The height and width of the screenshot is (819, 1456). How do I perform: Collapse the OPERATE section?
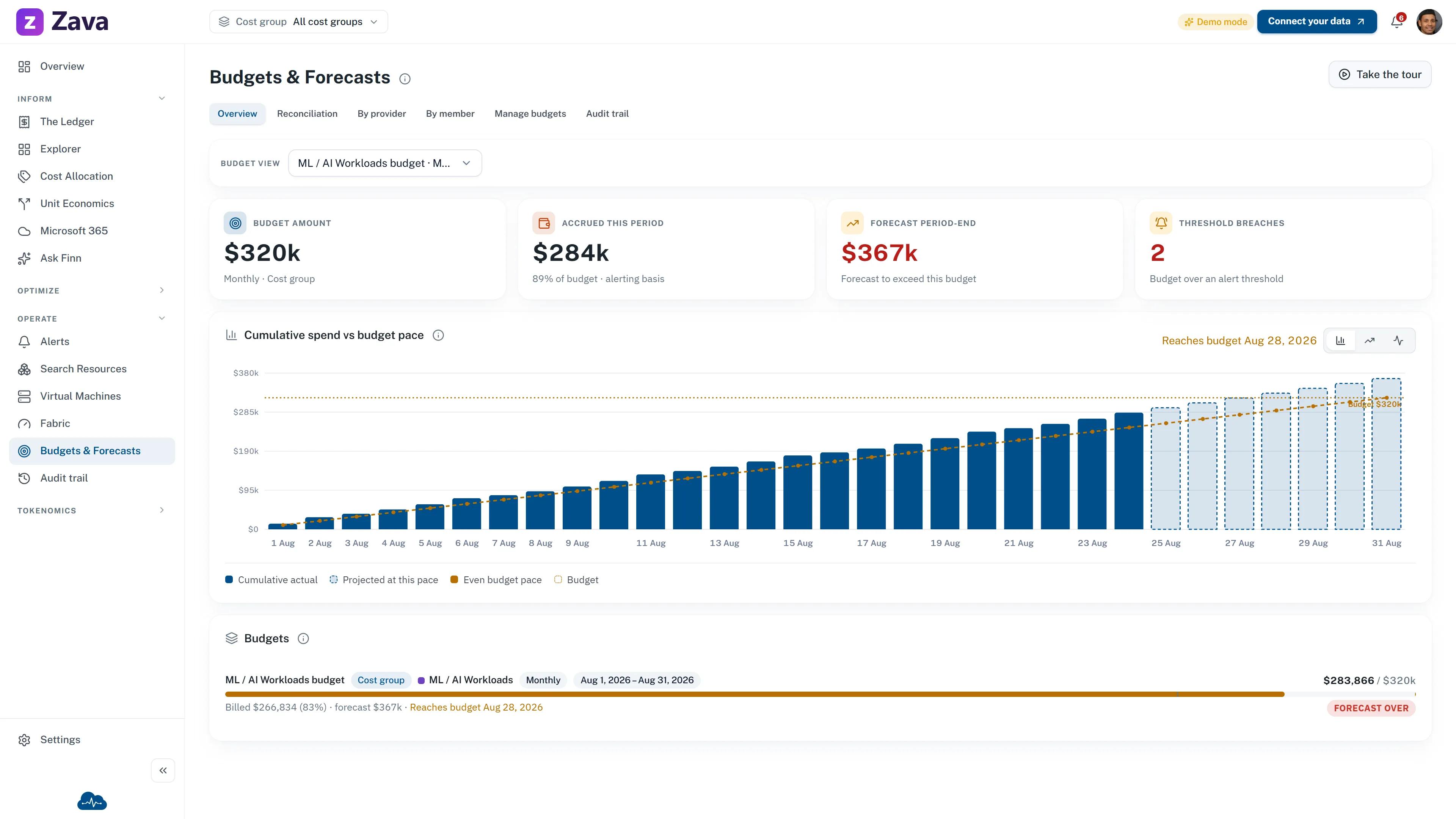coord(92,318)
